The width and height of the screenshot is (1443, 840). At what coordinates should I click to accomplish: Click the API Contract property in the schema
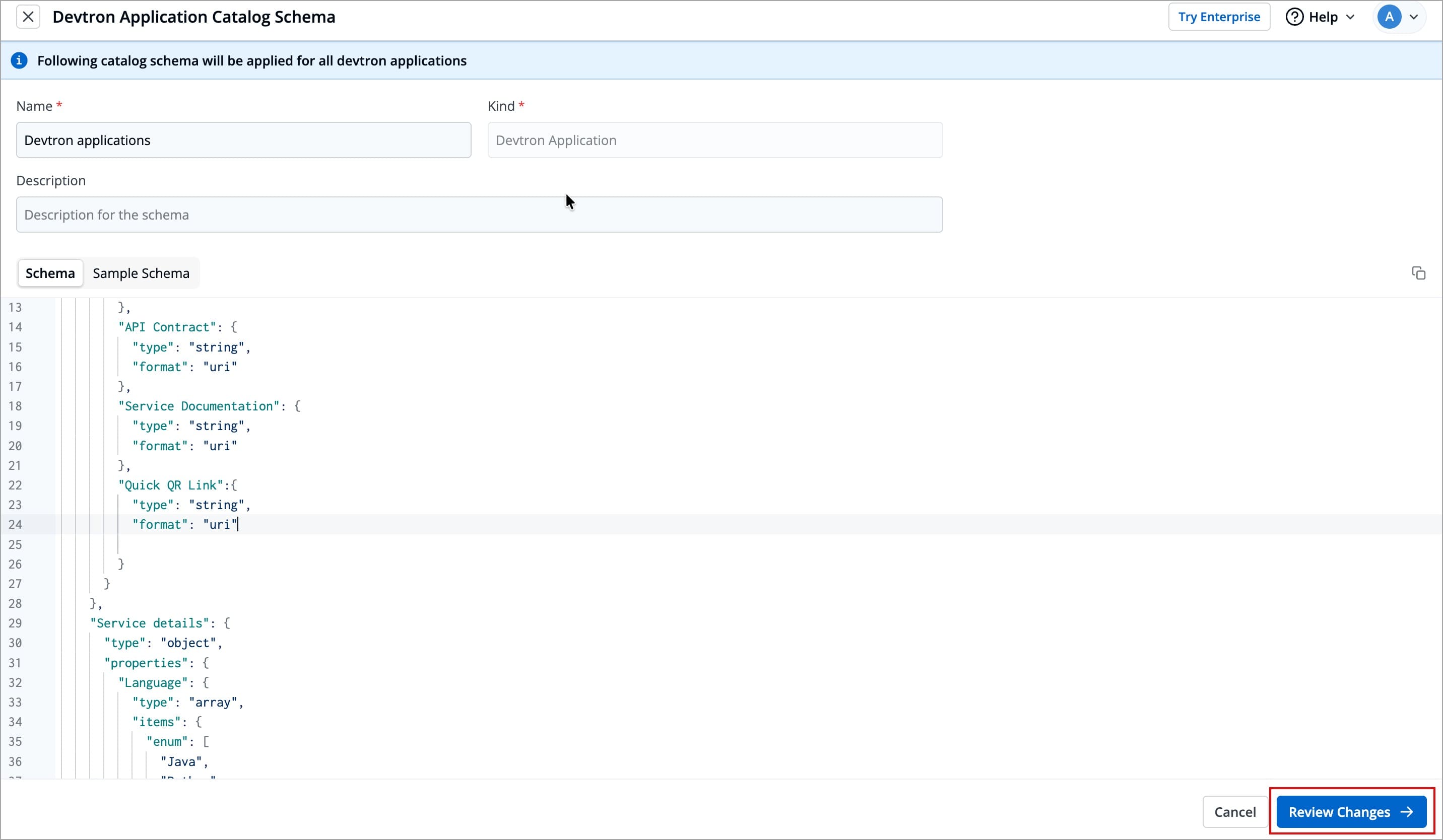click(168, 327)
